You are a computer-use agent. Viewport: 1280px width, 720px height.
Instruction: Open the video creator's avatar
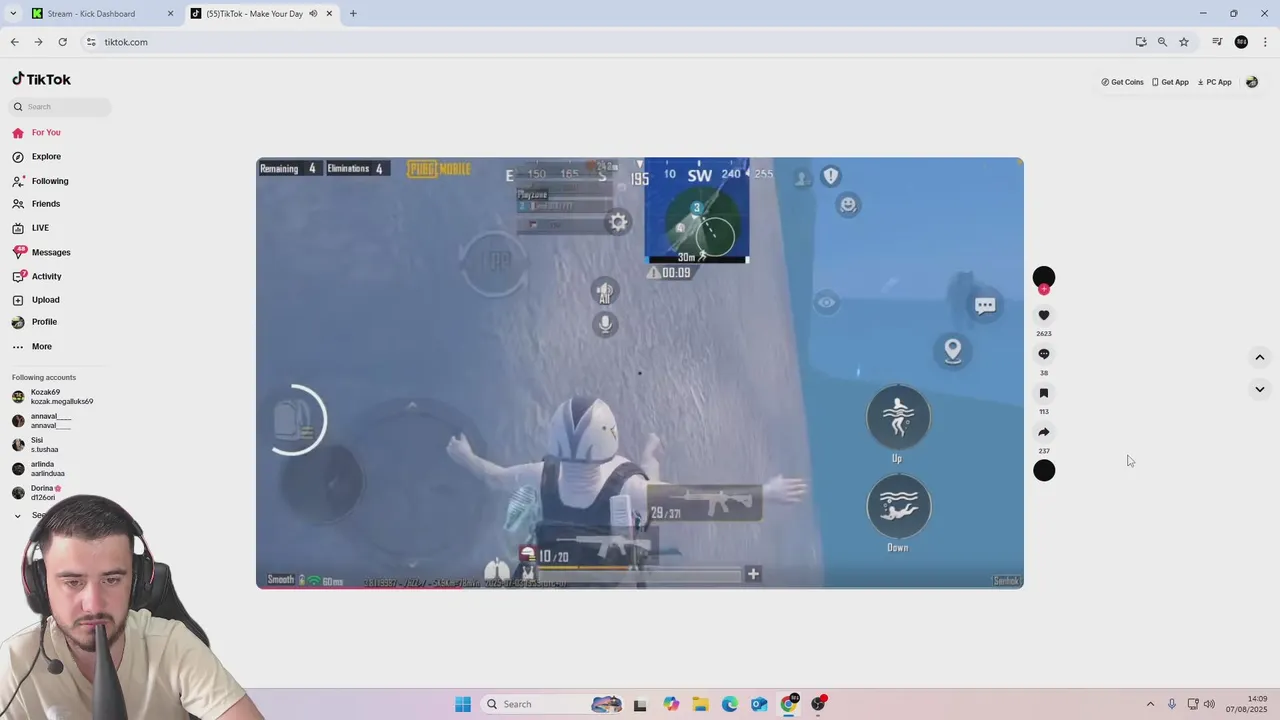coord(1044,277)
